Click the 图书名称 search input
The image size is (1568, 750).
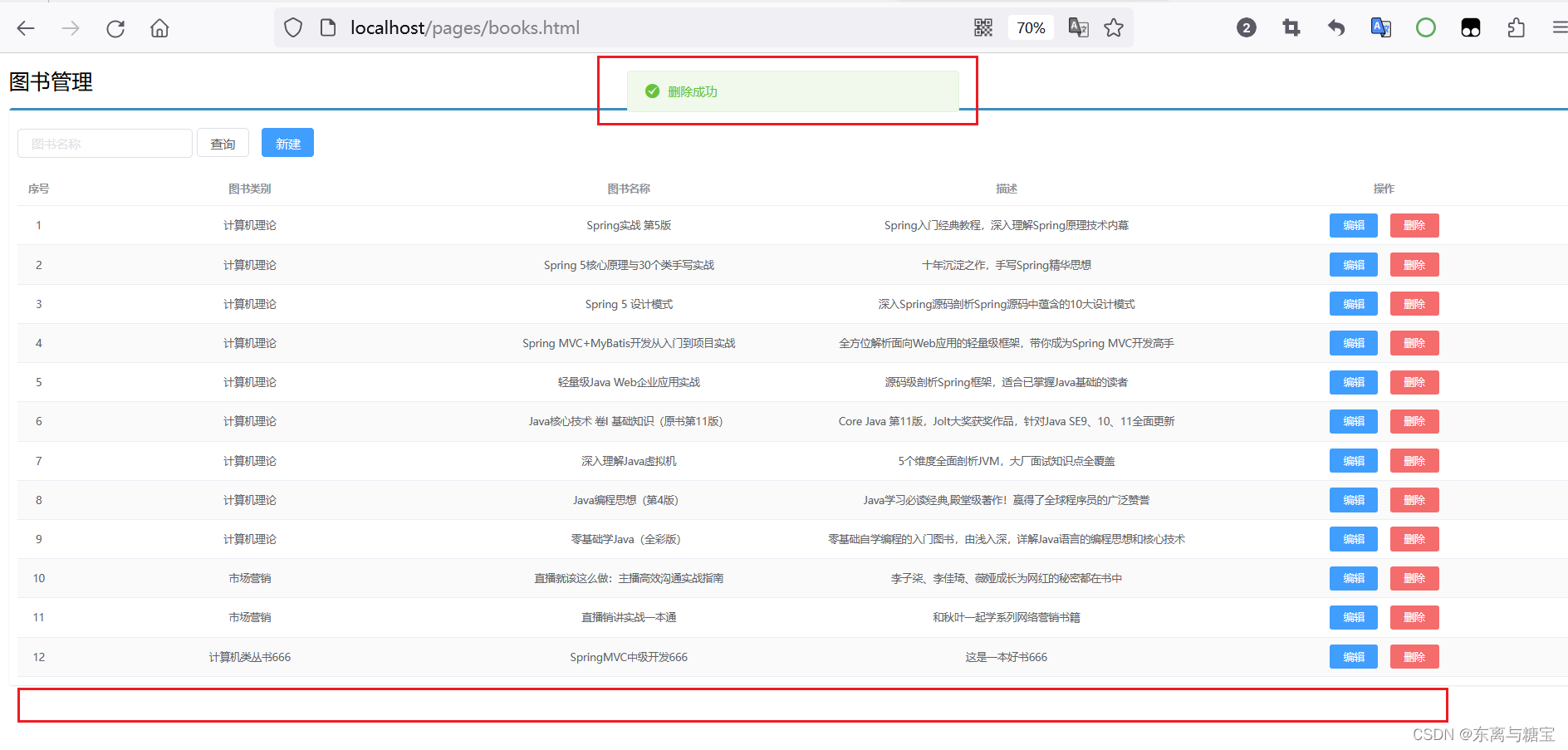pyautogui.click(x=105, y=144)
